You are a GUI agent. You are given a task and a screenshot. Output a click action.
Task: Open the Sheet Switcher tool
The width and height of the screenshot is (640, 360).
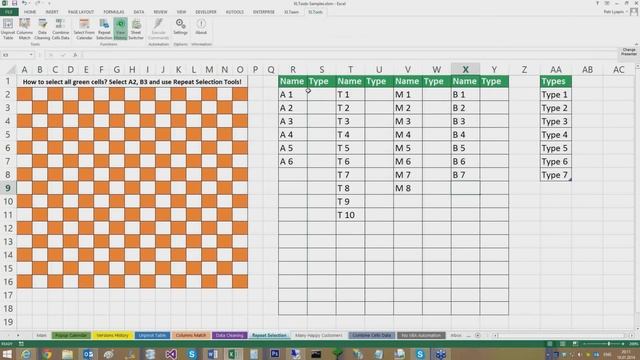[x=136, y=29]
